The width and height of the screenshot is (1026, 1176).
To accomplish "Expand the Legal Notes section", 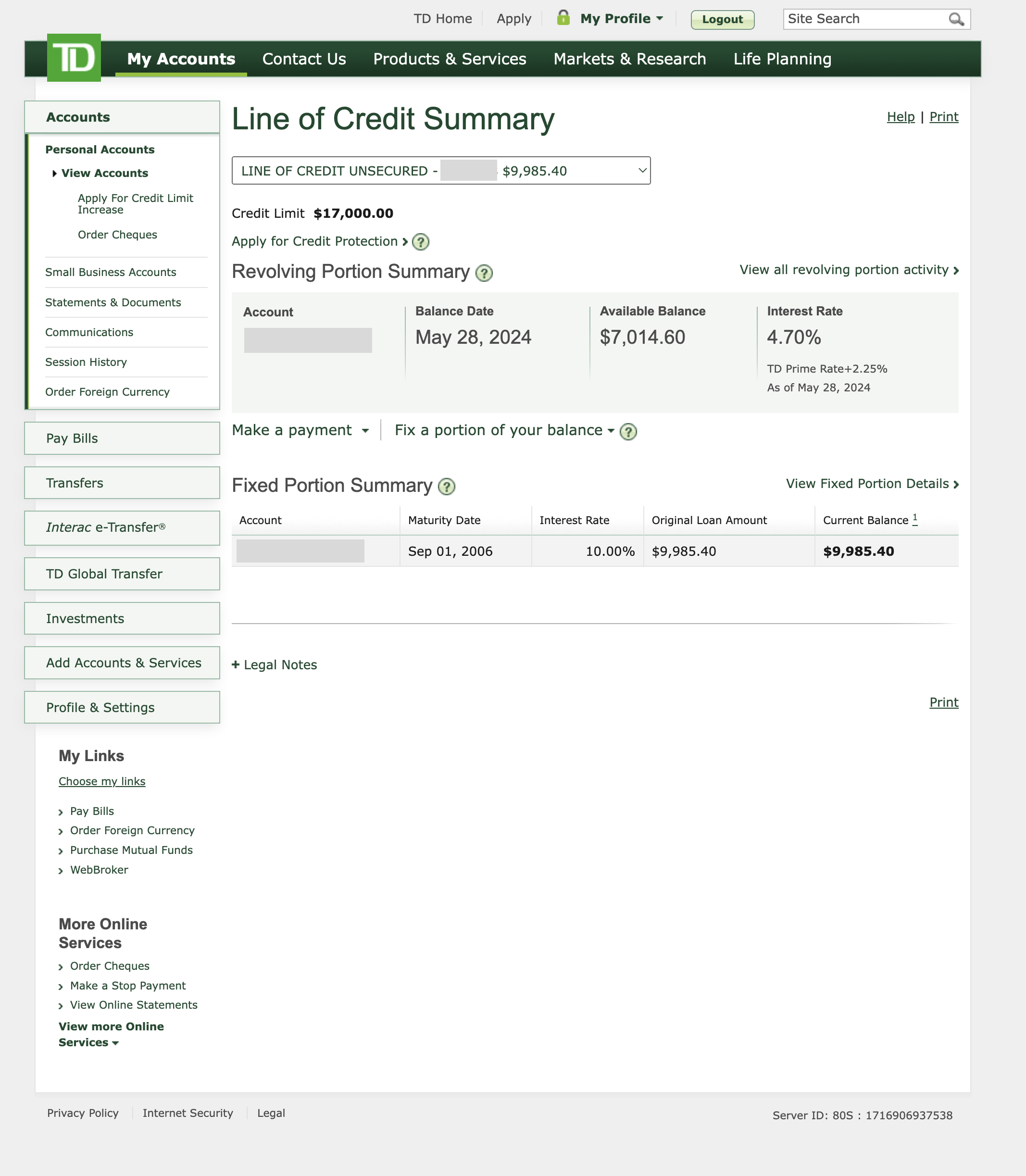I will (x=274, y=665).
